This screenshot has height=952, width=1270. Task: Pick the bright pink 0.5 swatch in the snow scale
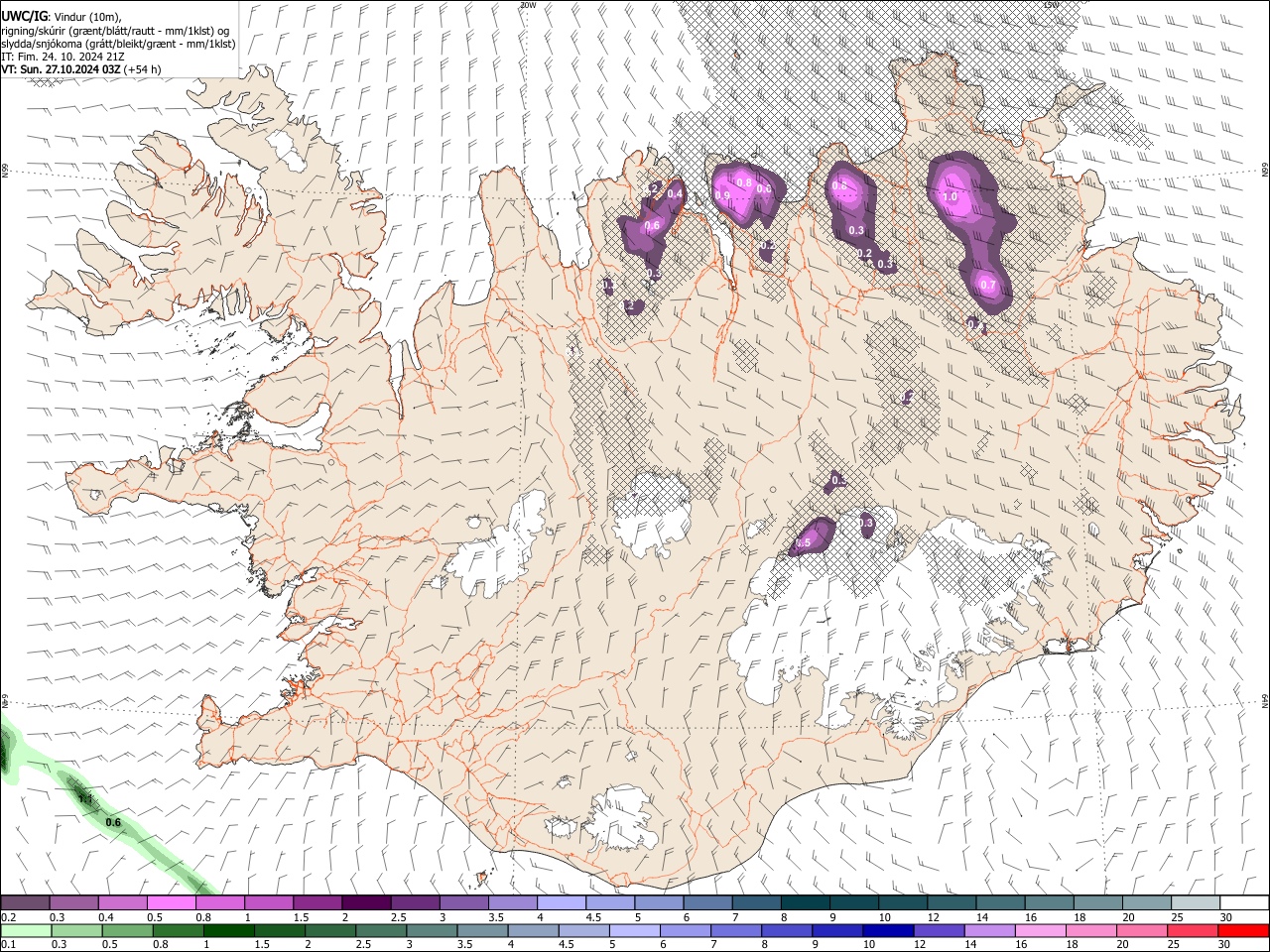(171, 902)
